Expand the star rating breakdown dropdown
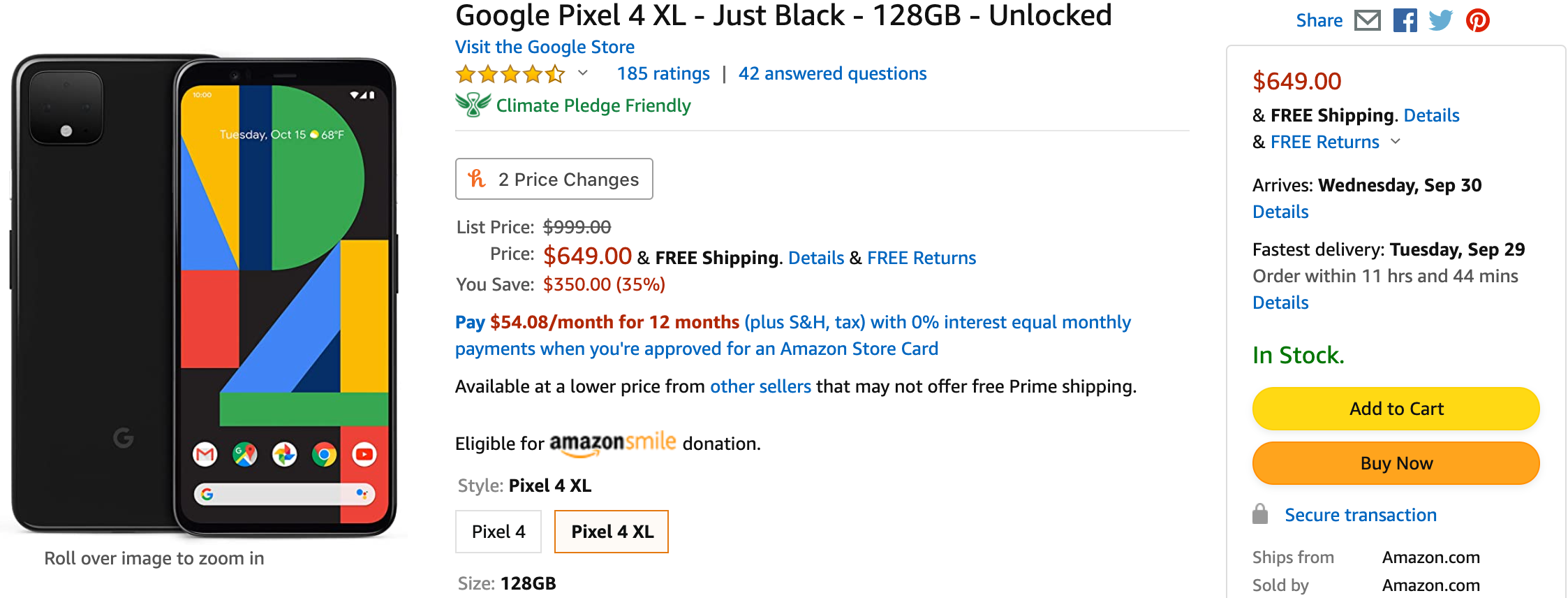This screenshot has height=598, width=1568. pyautogui.click(x=582, y=73)
